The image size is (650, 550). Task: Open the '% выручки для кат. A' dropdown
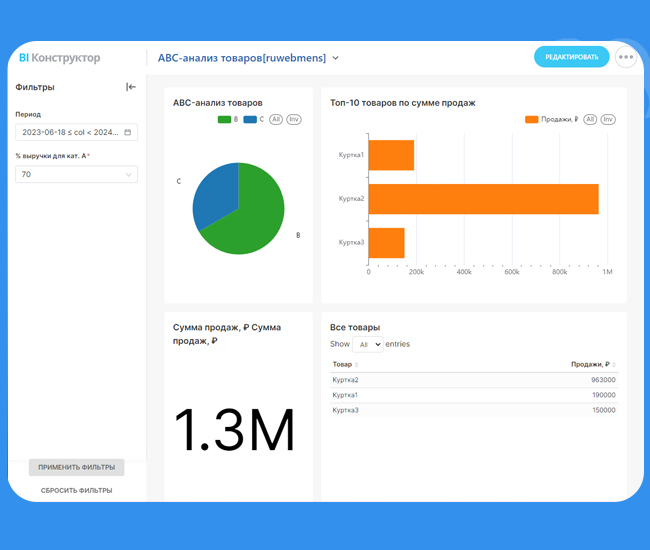pos(76,174)
